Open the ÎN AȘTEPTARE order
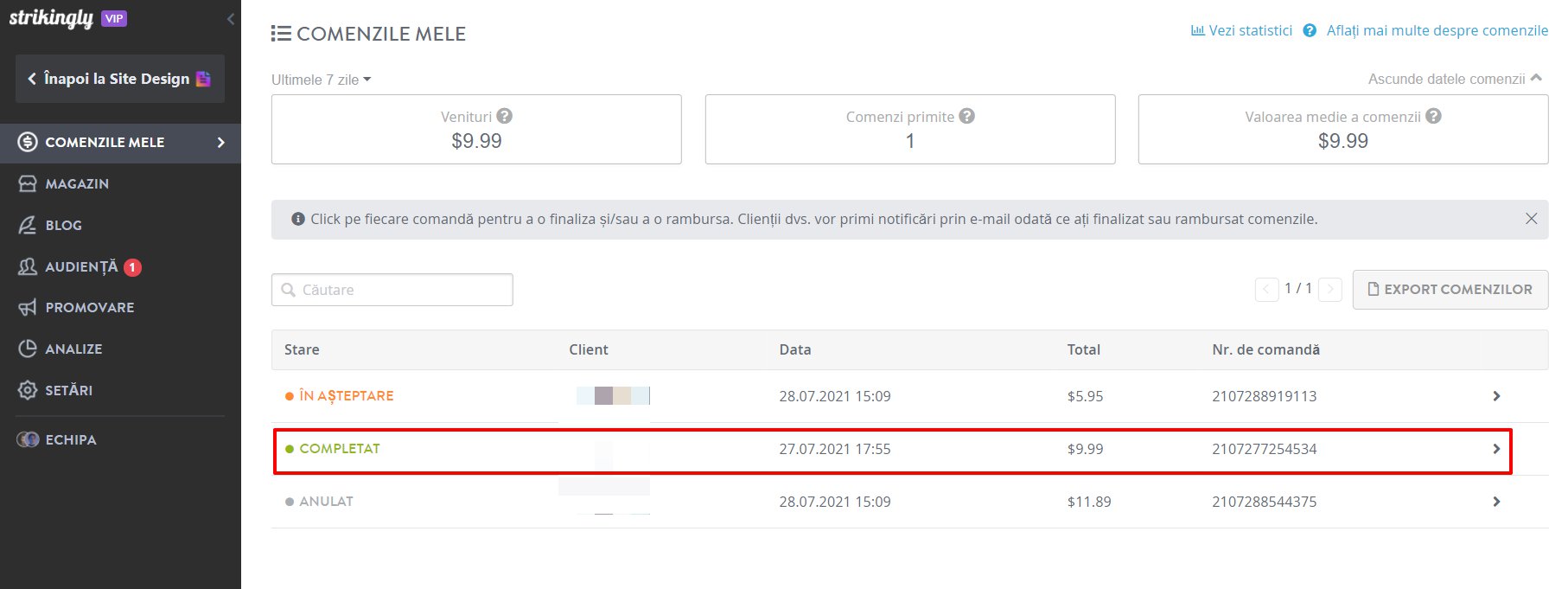Image resolution: width=1568 pixels, height=589 pixels. 909,396
